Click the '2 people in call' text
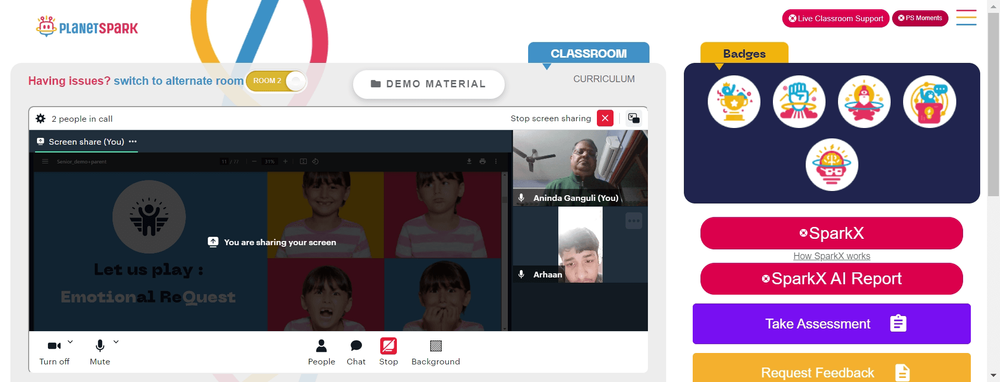Image resolution: width=1000 pixels, height=382 pixels. (82, 119)
